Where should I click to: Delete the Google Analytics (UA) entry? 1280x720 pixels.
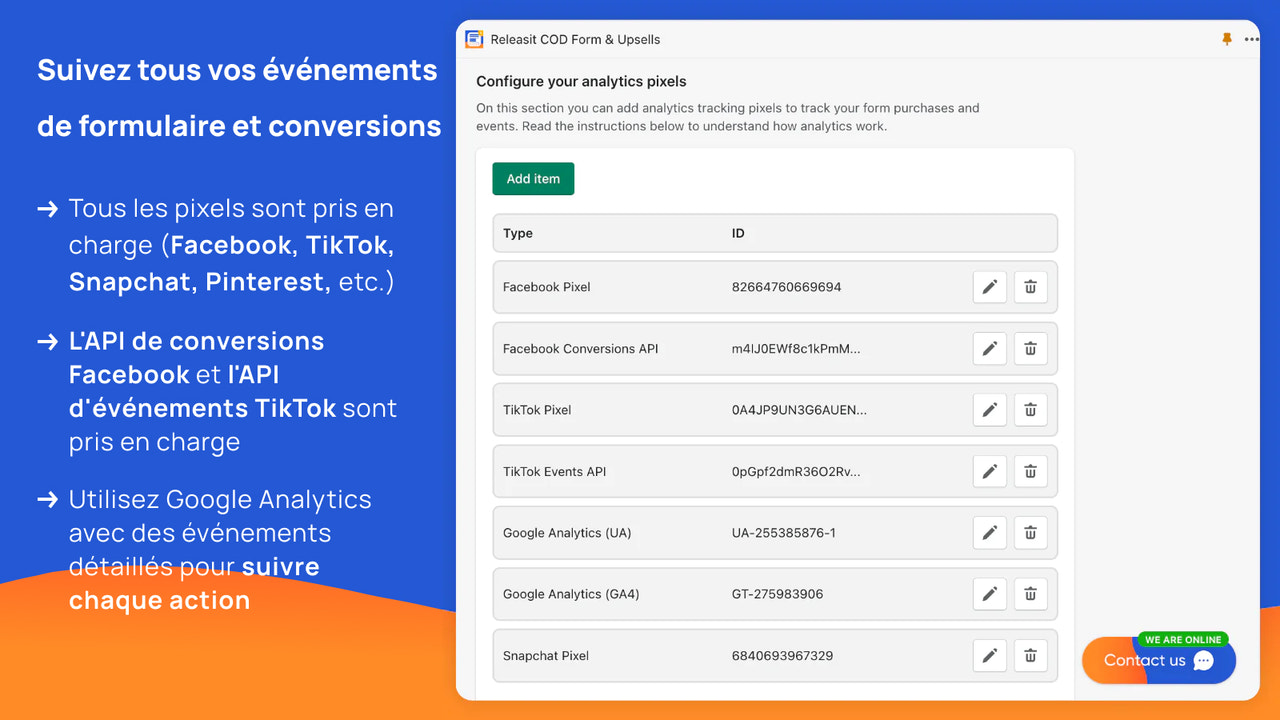click(1030, 533)
